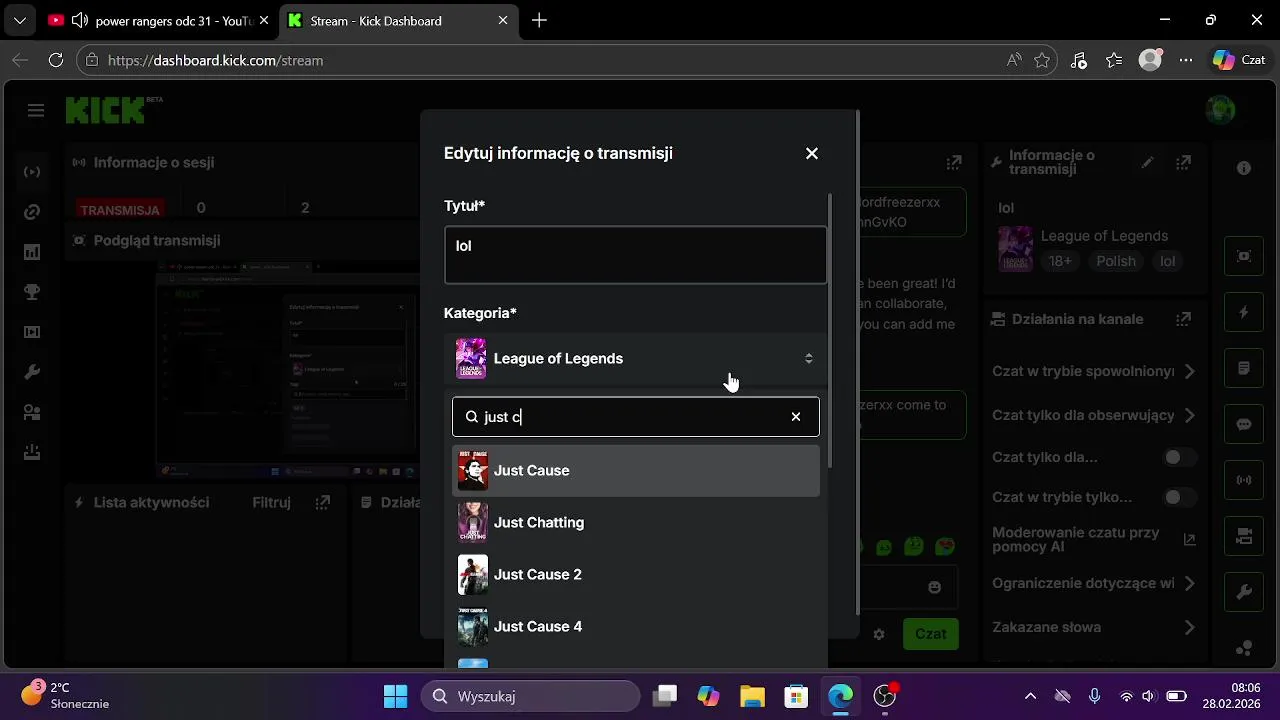Open the Windows Start menu
Image resolution: width=1280 pixels, height=720 pixels.
click(396, 696)
